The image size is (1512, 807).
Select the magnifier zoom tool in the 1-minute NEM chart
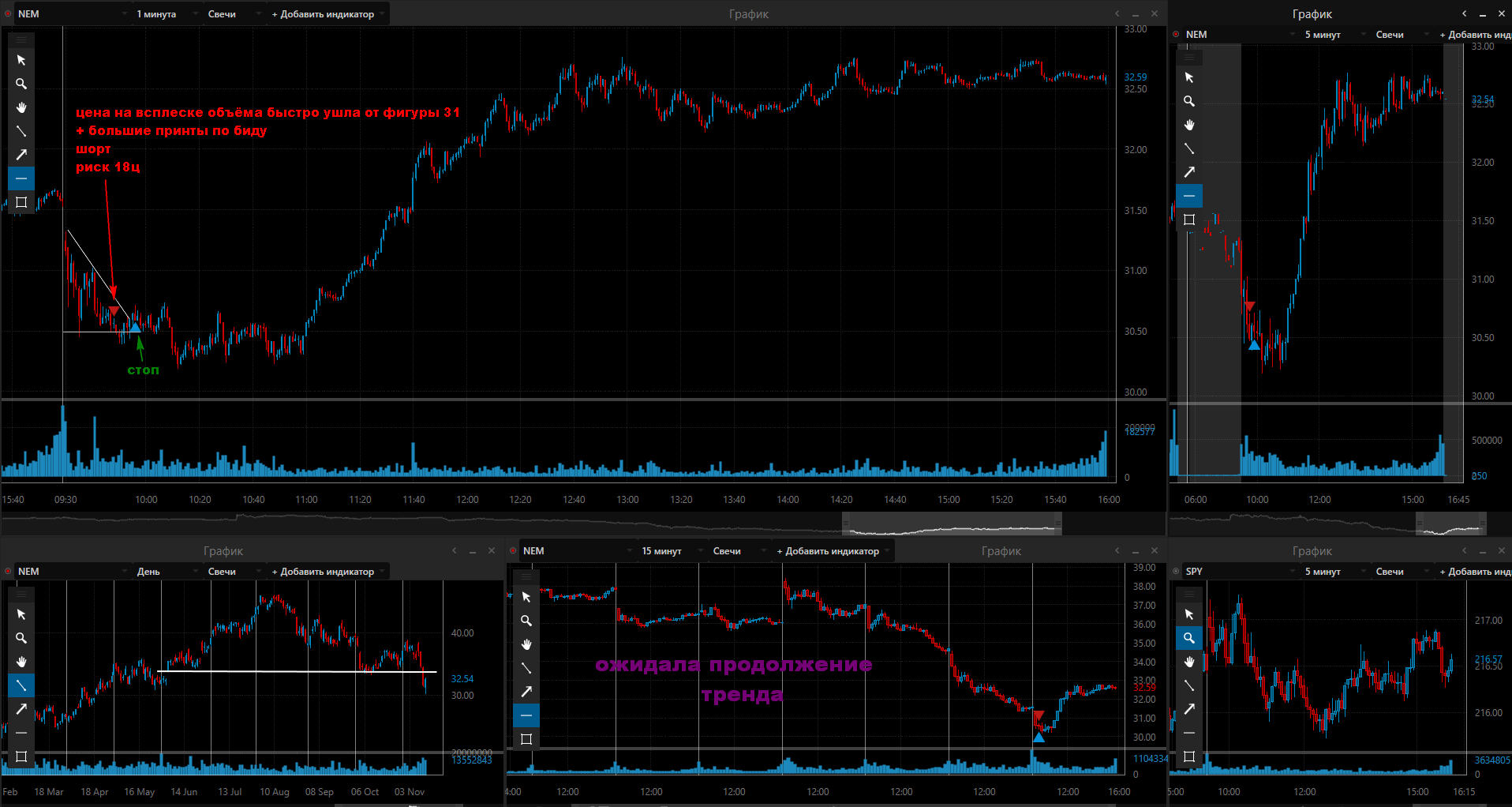[21, 84]
